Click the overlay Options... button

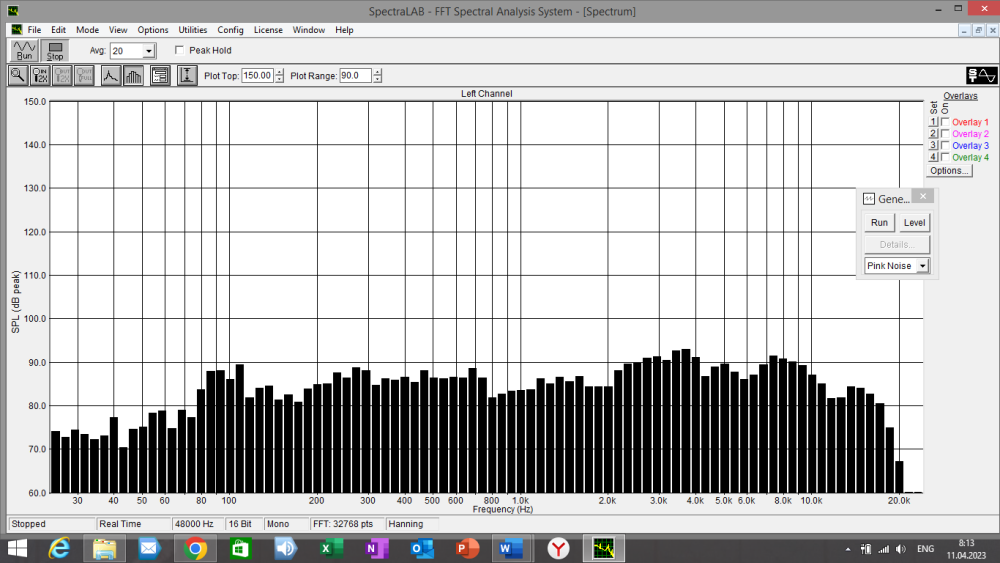(x=949, y=171)
